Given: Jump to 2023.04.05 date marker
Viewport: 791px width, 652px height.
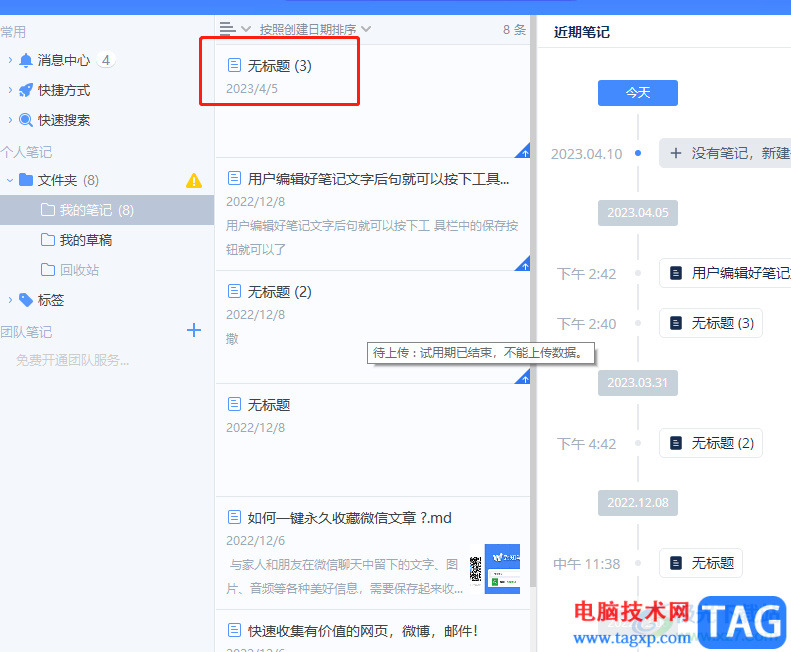Looking at the screenshot, I should pos(638,213).
